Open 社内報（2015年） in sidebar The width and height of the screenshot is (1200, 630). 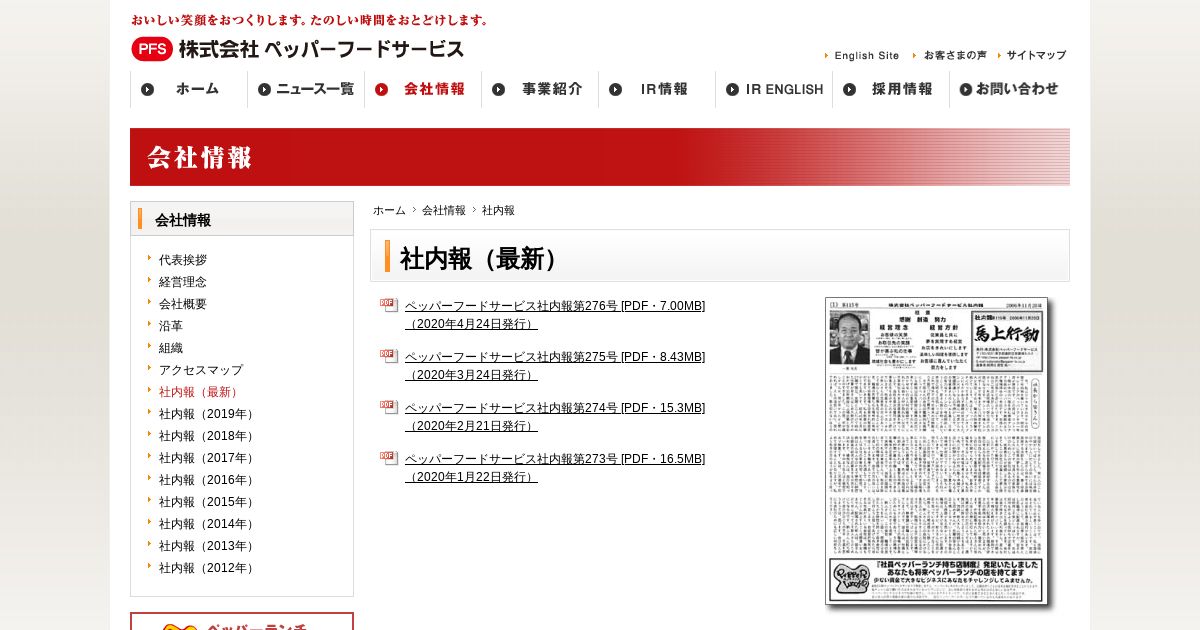208,502
